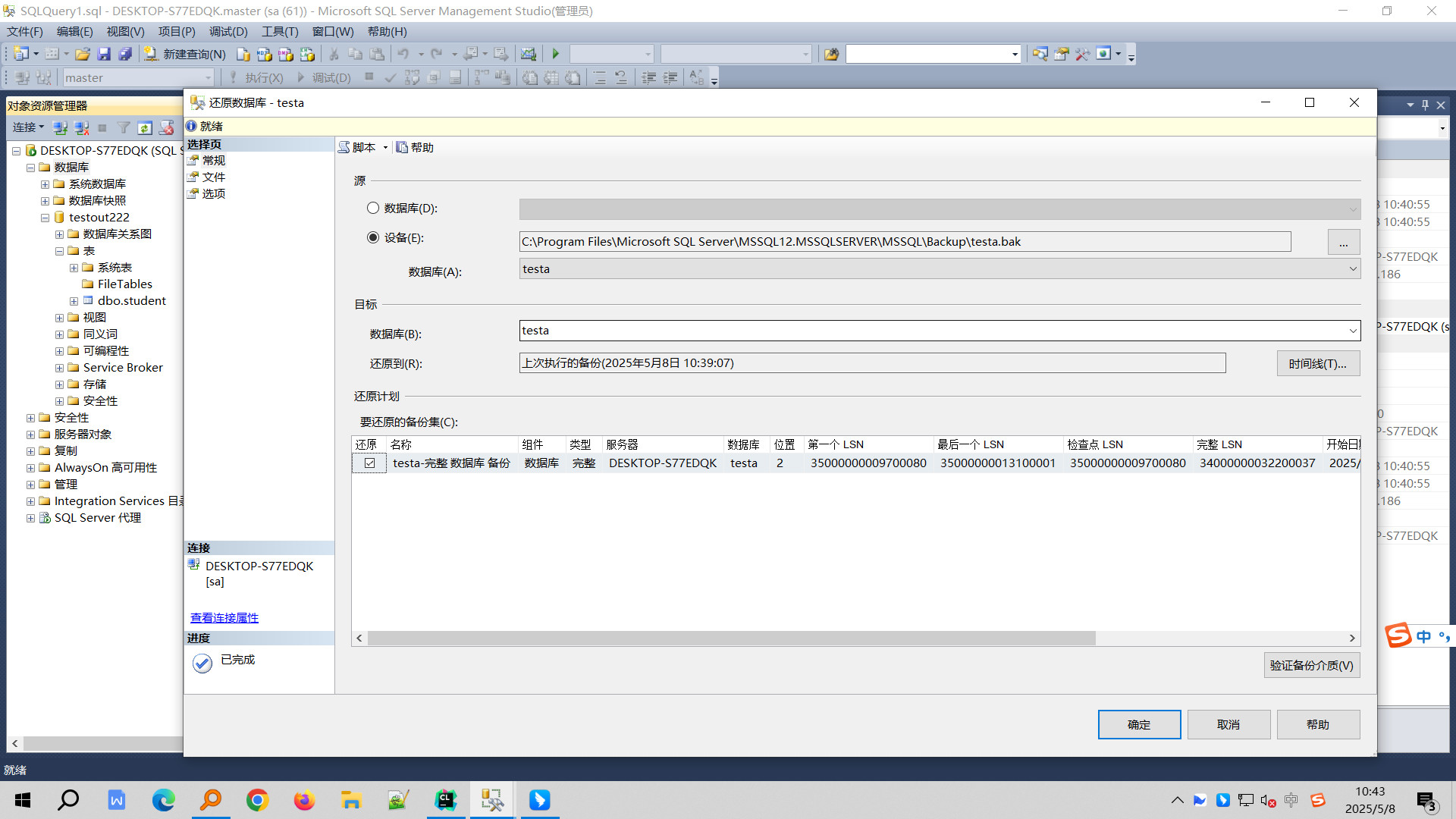
Task: Click the Save icon on the toolbar
Action: point(105,54)
